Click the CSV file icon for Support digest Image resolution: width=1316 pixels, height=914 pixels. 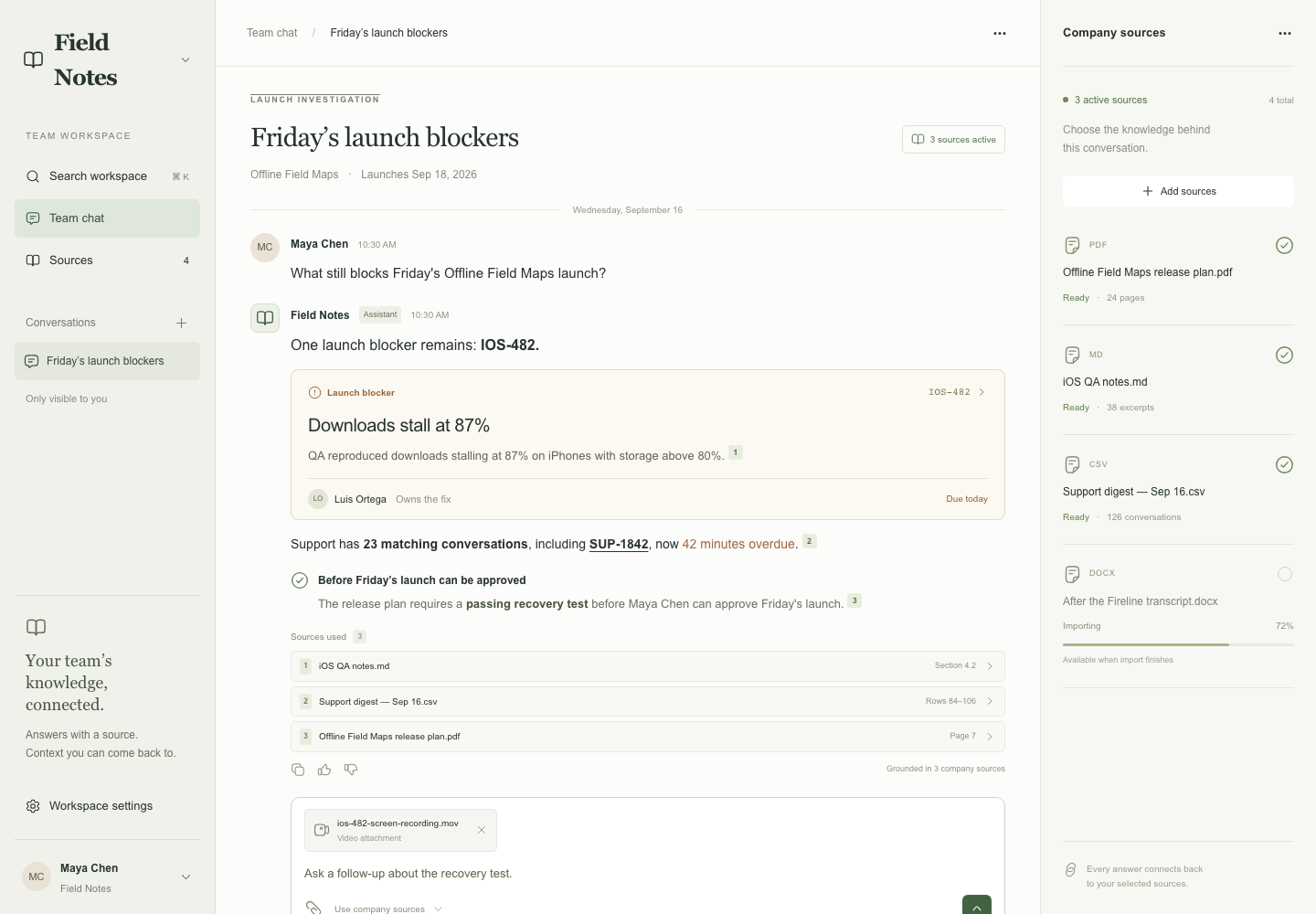click(x=1073, y=464)
